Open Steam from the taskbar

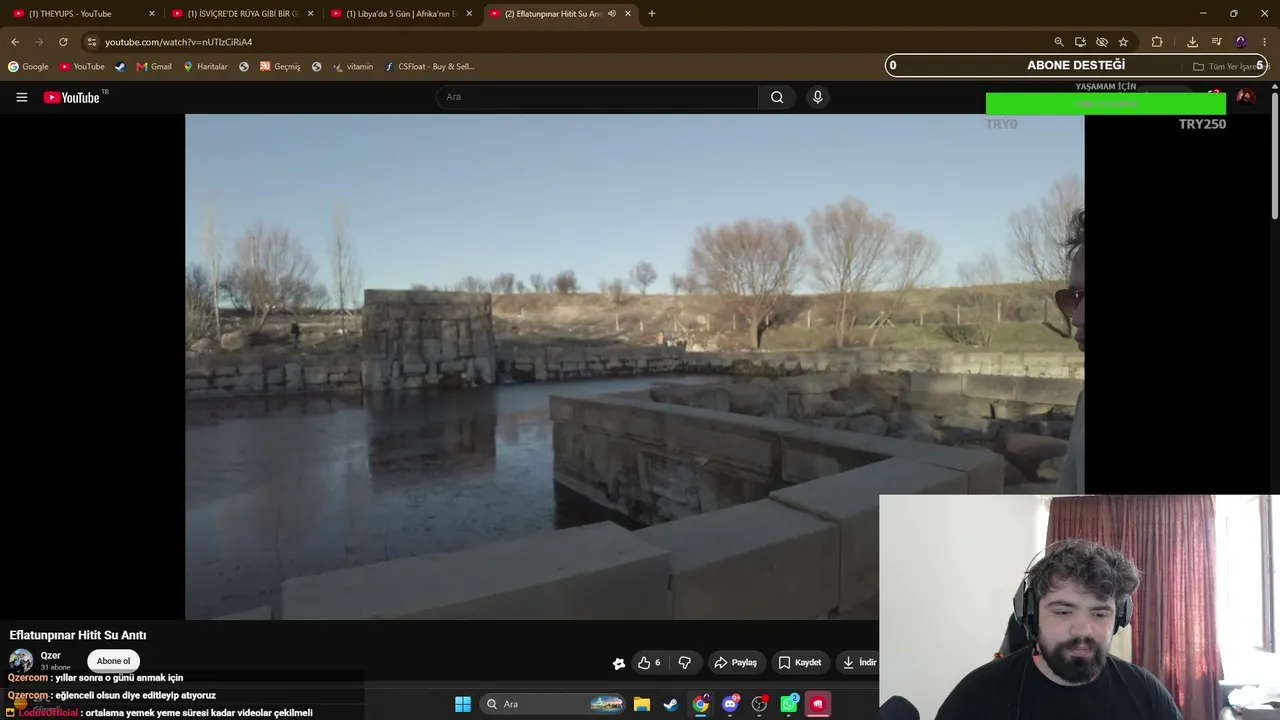tap(671, 704)
